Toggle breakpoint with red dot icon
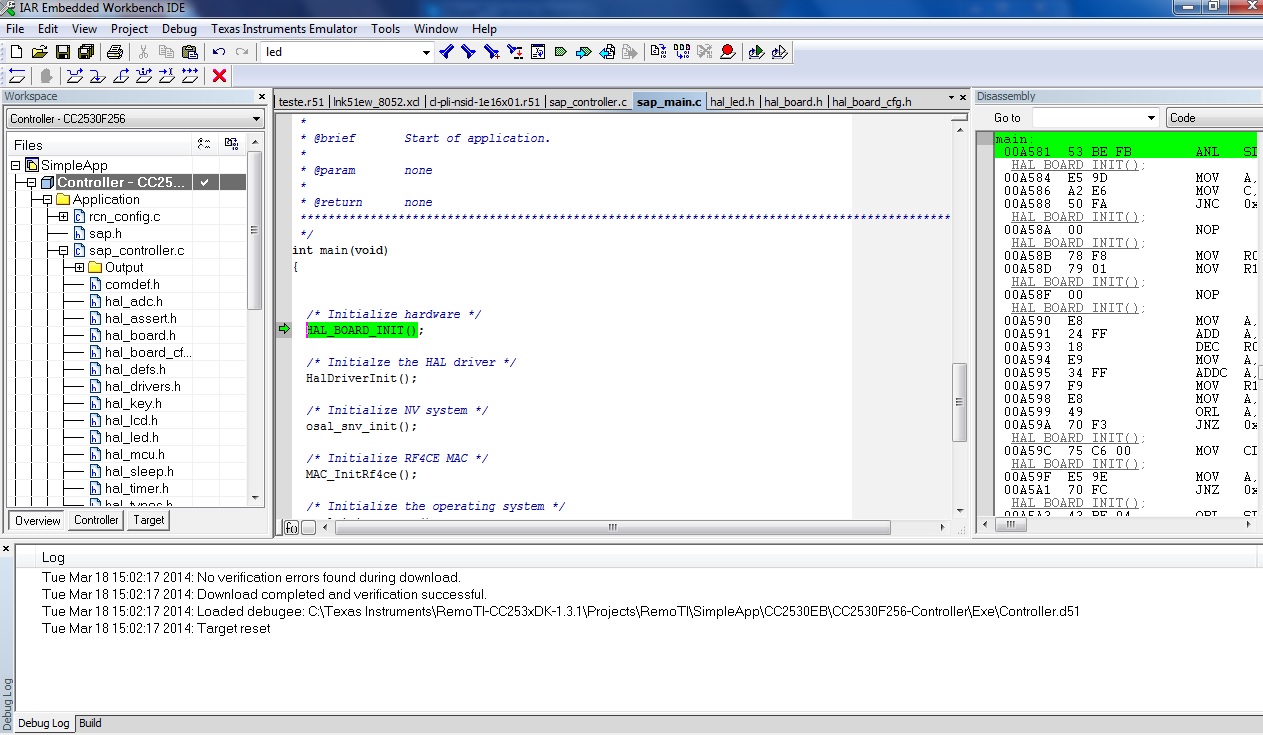This screenshot has height=735, width=1263. [727, 52]
